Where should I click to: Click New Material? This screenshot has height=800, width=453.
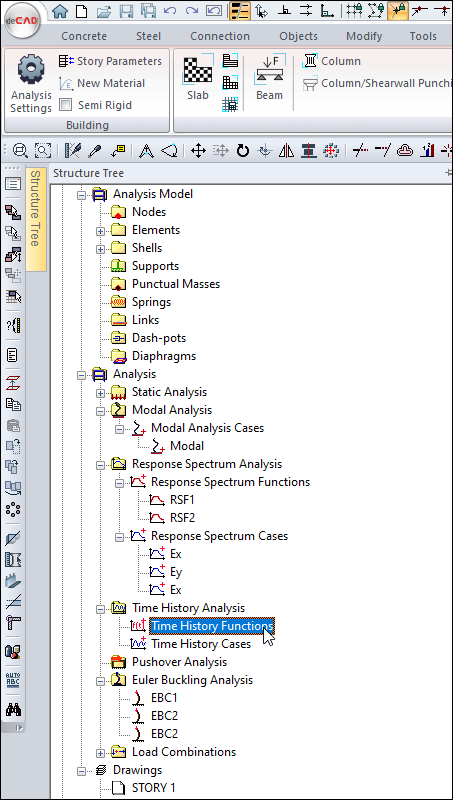102,83
